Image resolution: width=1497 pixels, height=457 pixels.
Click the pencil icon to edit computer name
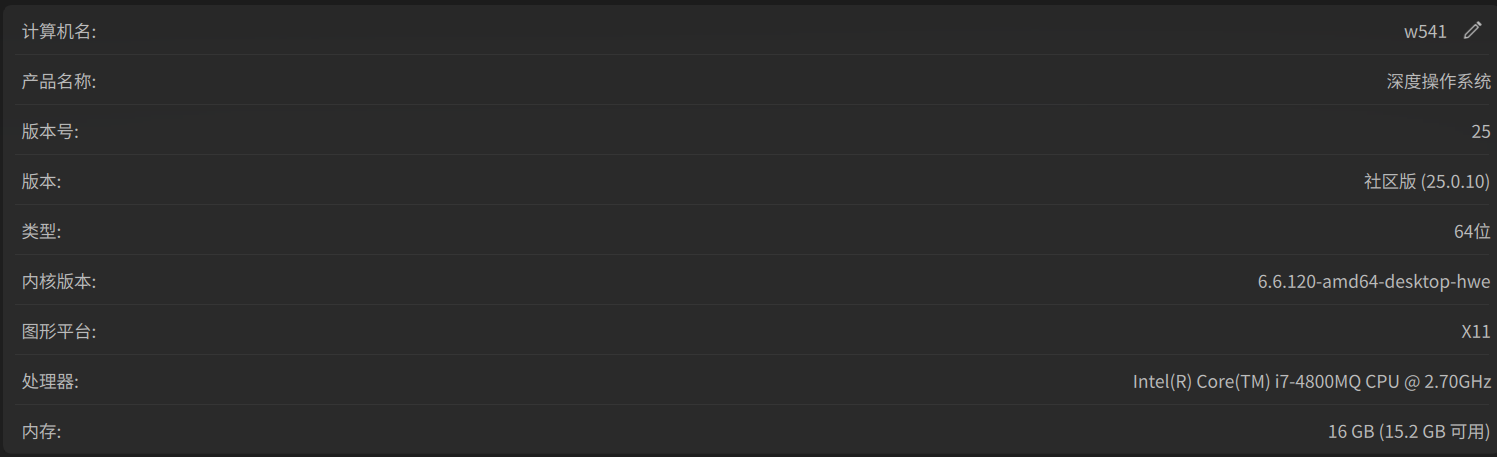[1472, 31]
